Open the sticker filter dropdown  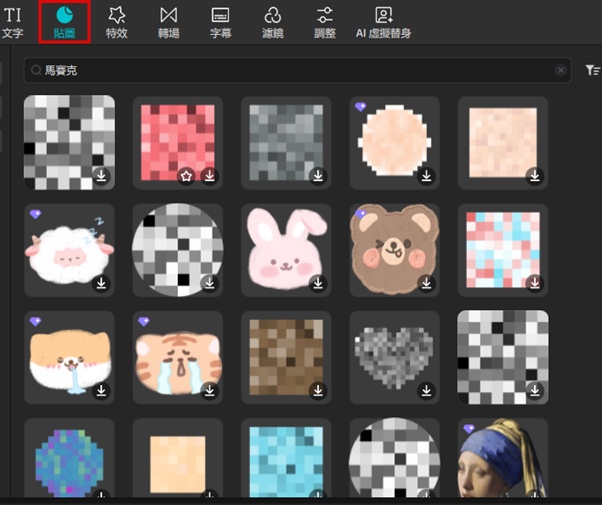(x=592, y=70)
